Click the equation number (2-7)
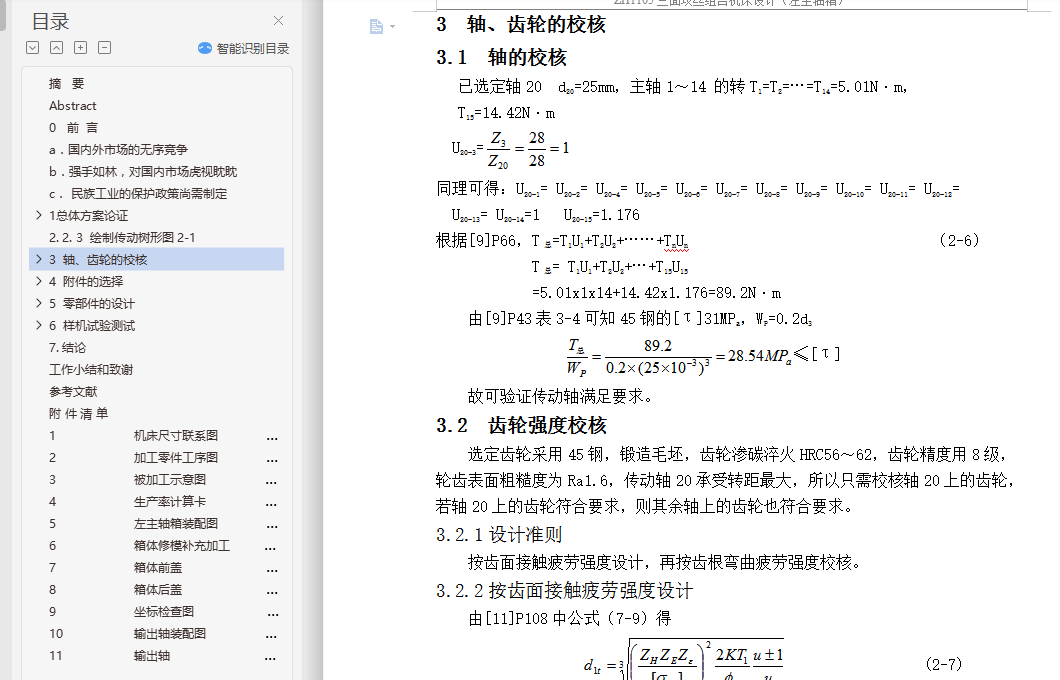Image resolution: width=1060 pixels, height=680 pixels. [x=943, y=664]
